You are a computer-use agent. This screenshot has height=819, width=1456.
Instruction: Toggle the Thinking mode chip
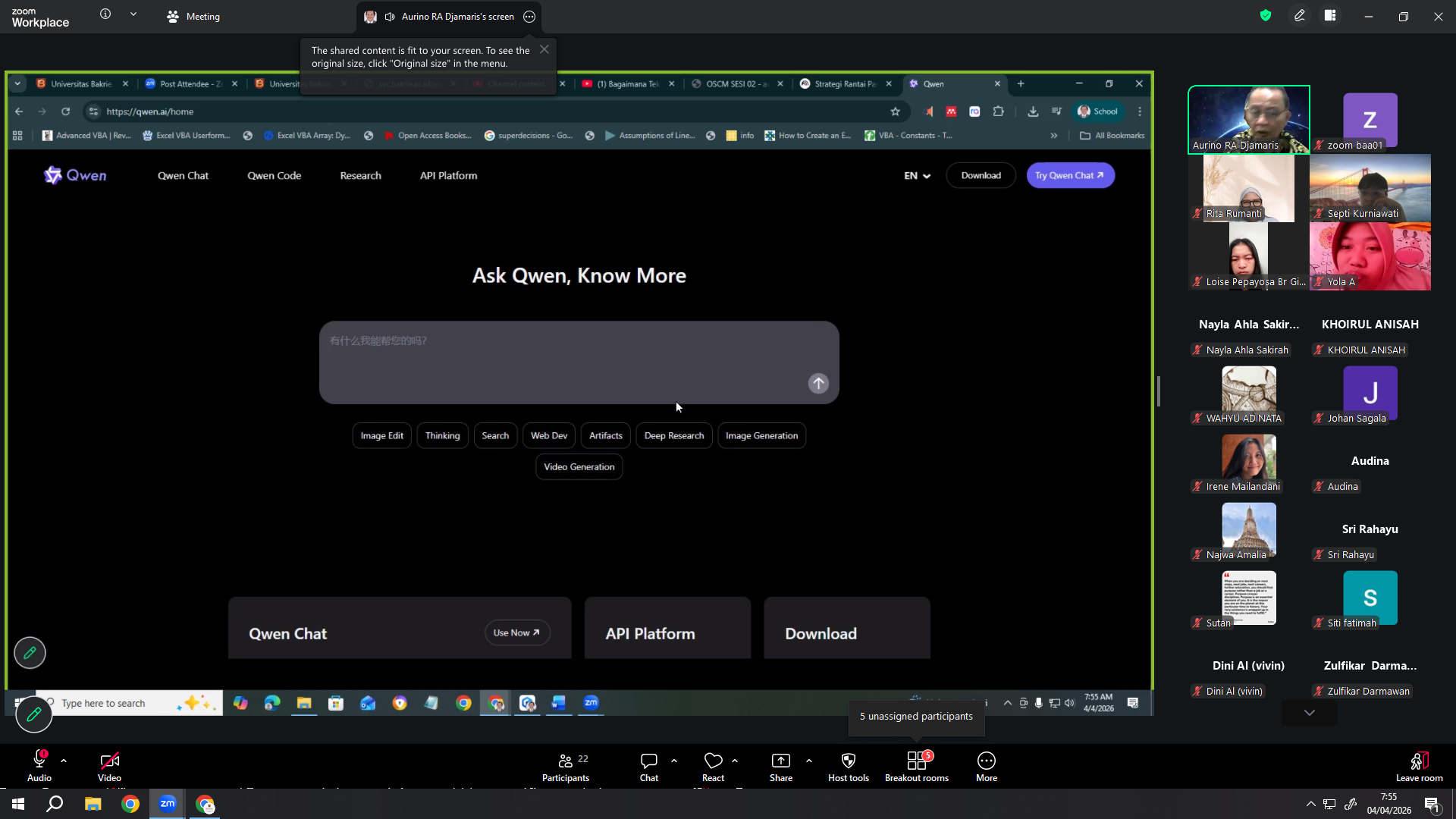coord(443,436)
